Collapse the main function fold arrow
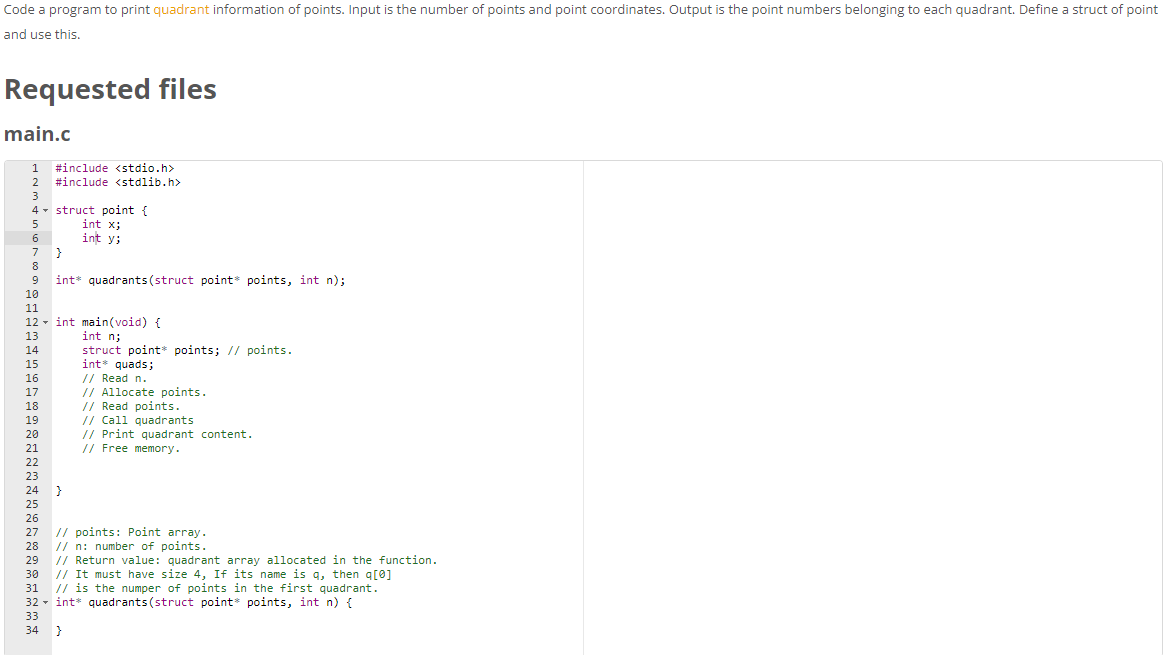 tap(45, 321)
